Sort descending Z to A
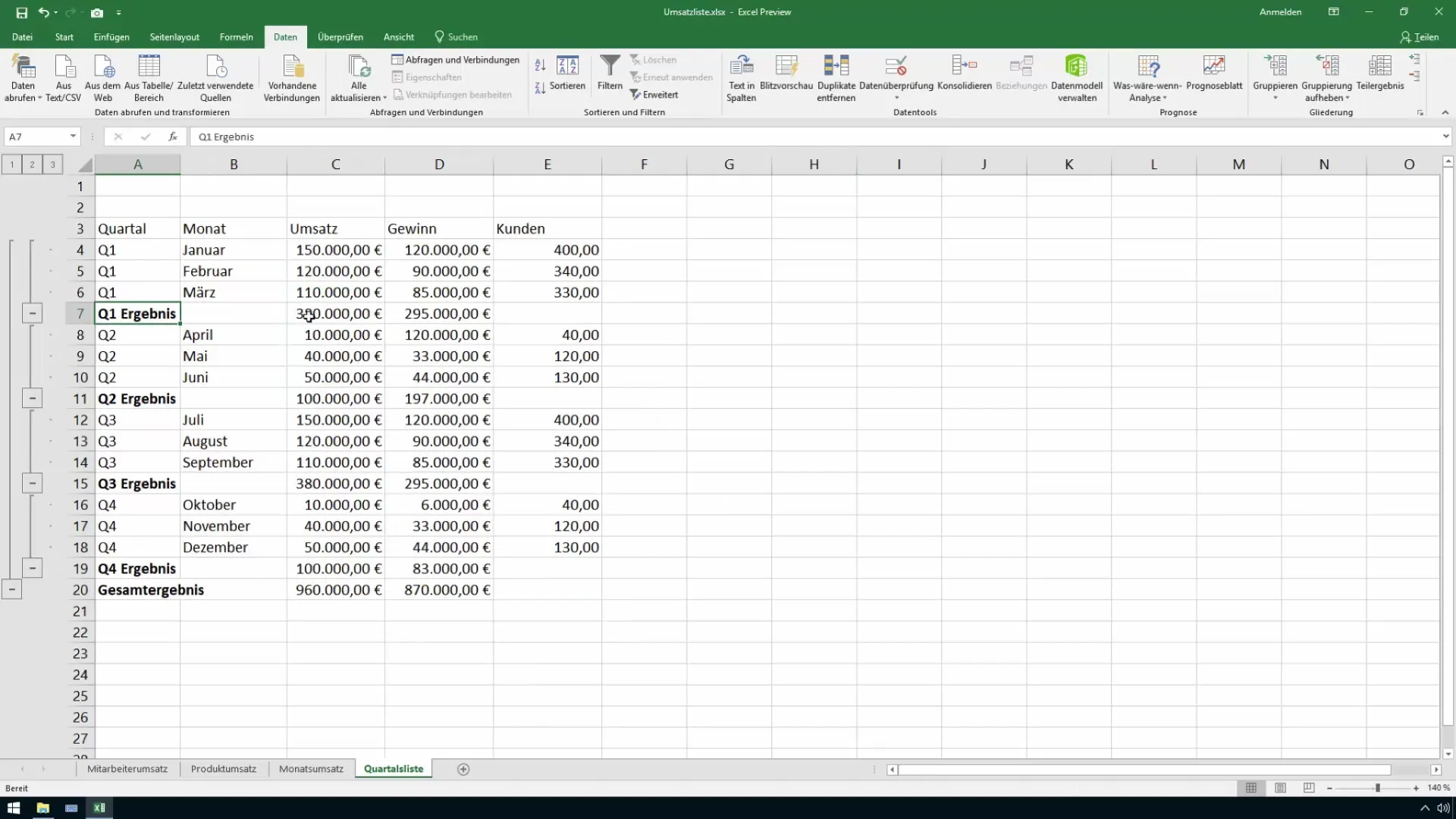Screen dimensions: 1456x819 tap(540, 88)
